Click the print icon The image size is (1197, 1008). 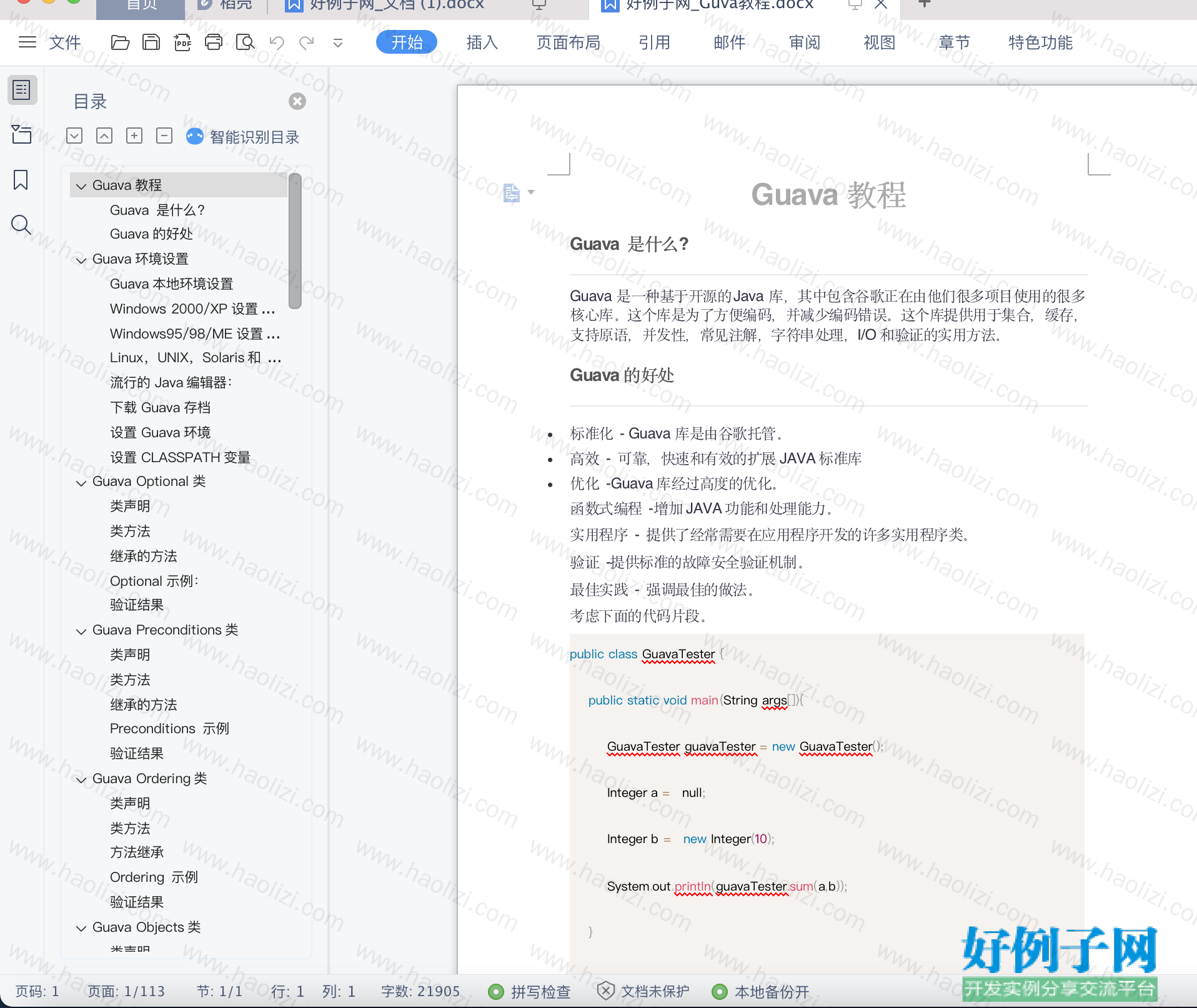click(x=214, y=42)
